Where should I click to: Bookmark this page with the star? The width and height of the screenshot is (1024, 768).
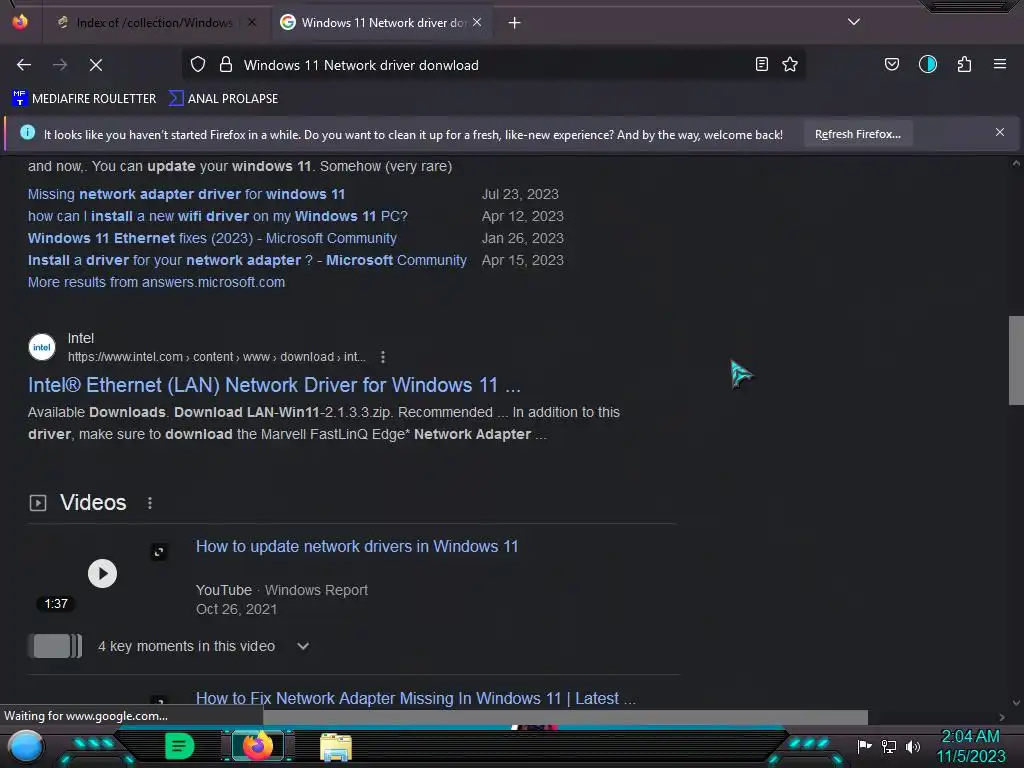[x=790, y=65]
